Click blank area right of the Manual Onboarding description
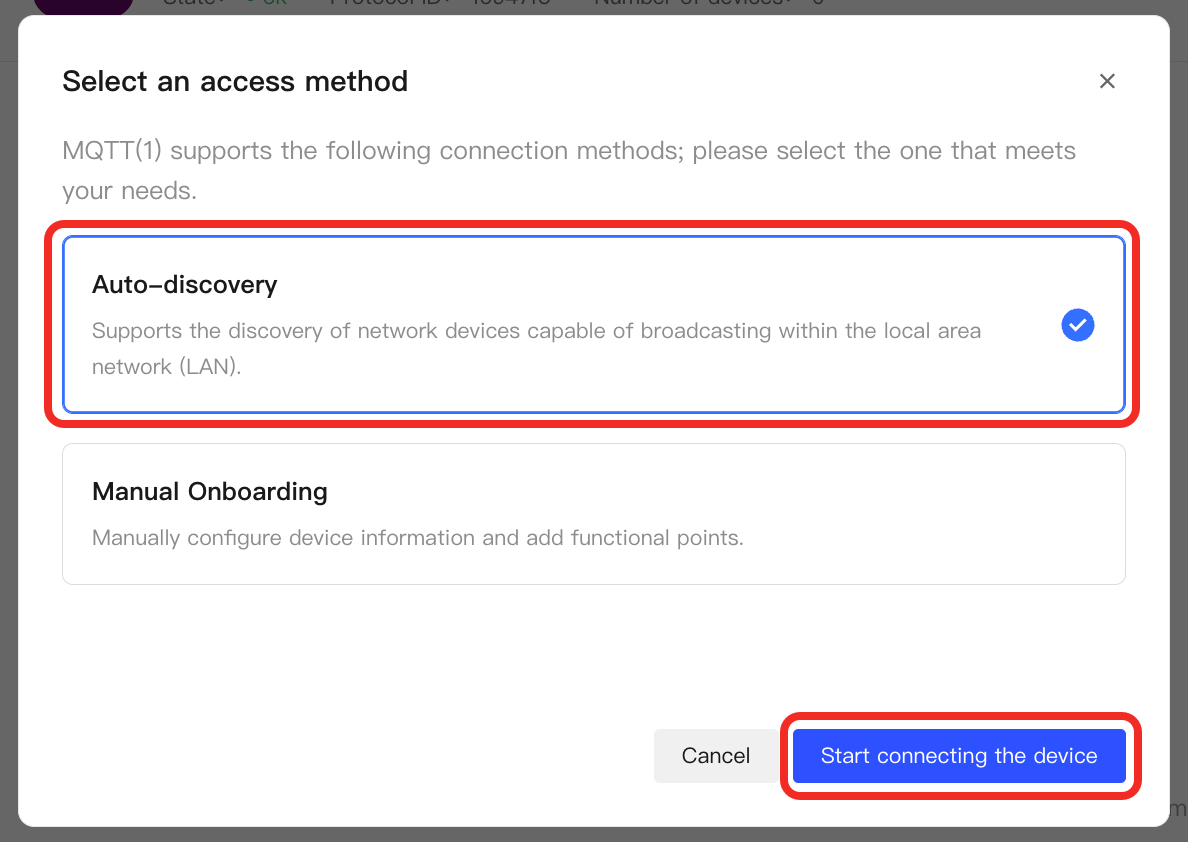The height and width of the screenshot is (842, 1188). 932,537
